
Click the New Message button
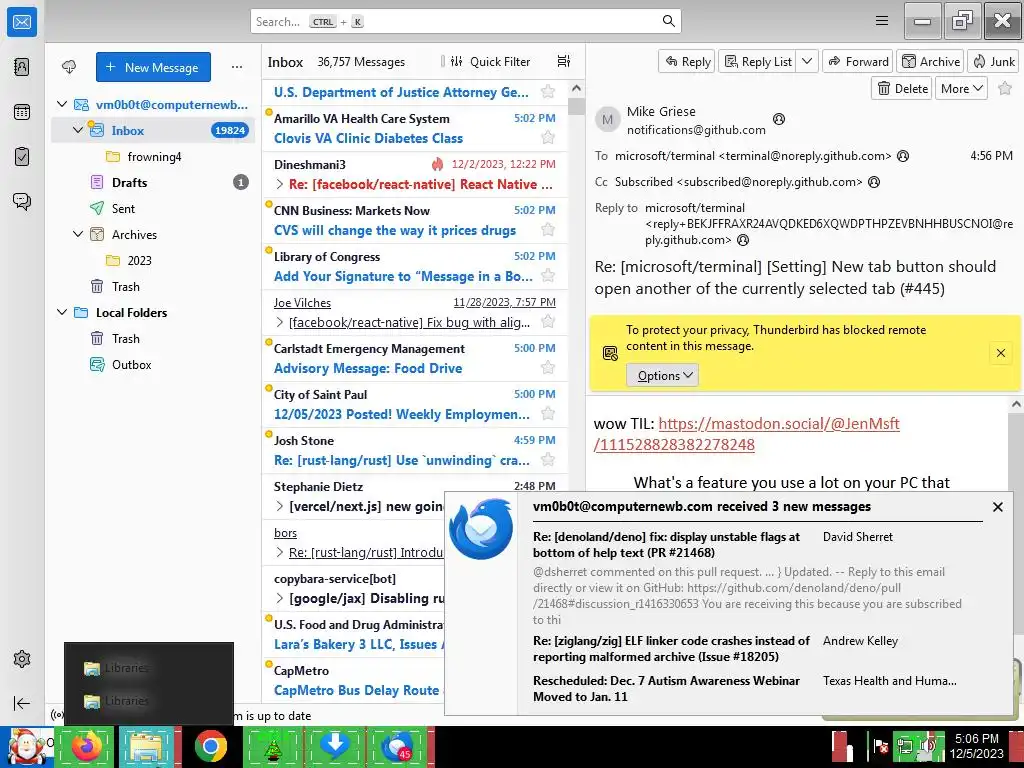coord(153,67)
